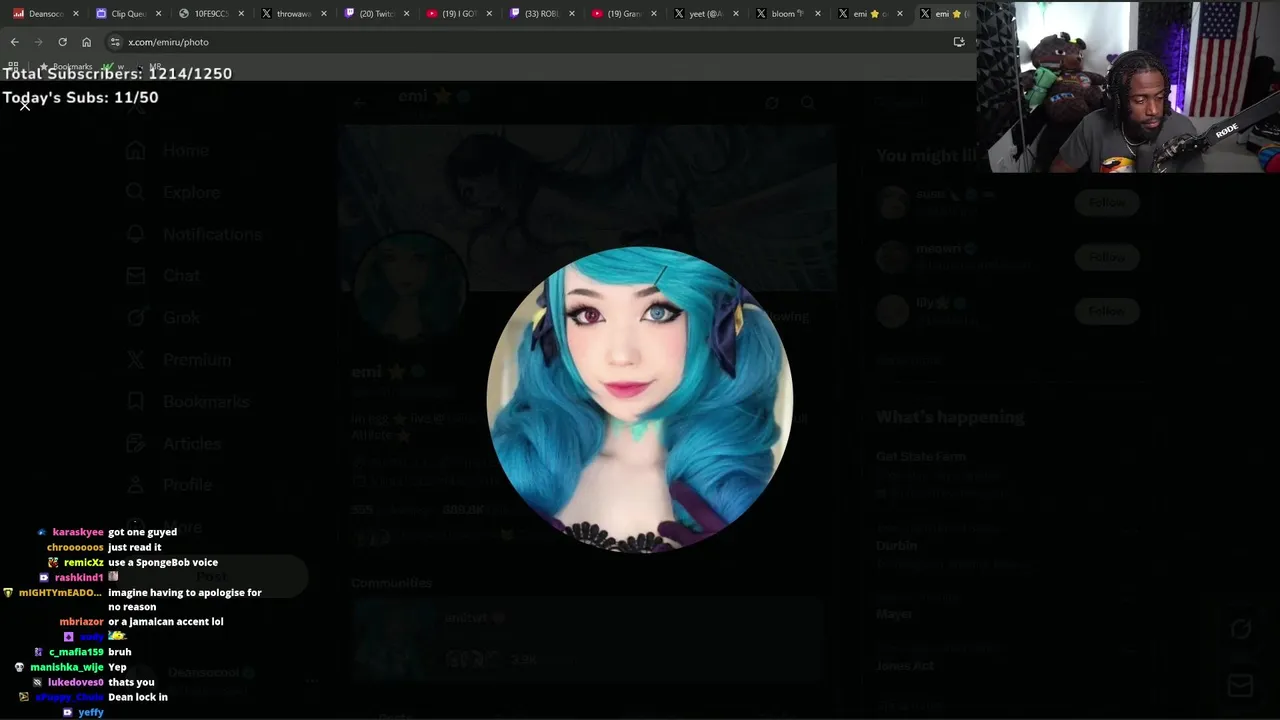Open the apps grid in the bookmarks bar
The height and width of the screenshot is (720, 1280).
pyautogui.click(x=14, y=67)
